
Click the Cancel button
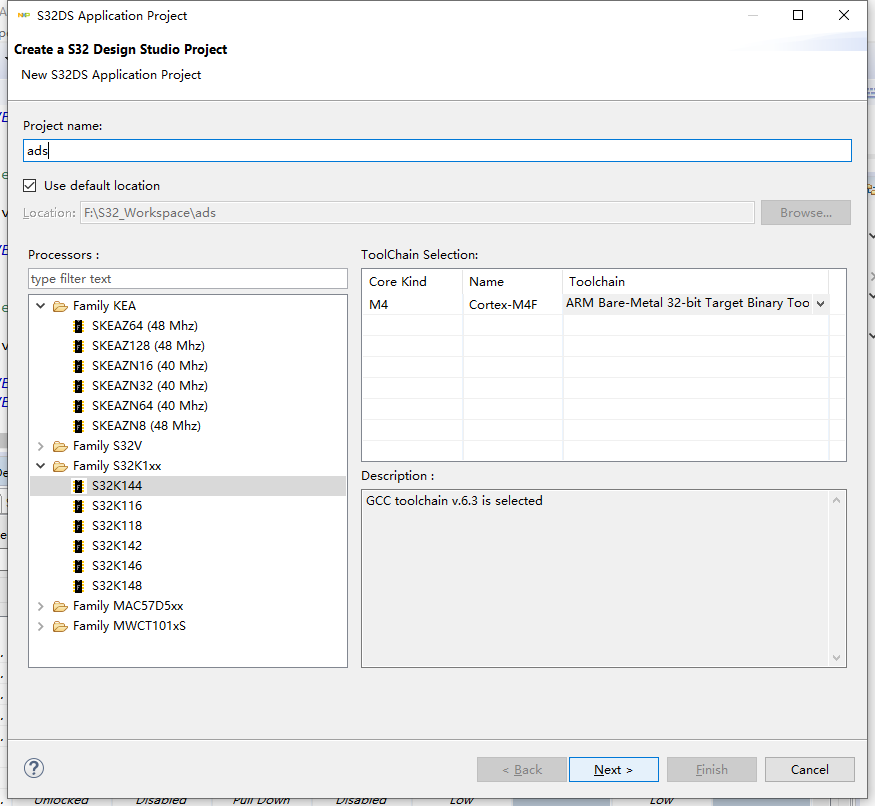pyautogui.click(x=810, y=770)
